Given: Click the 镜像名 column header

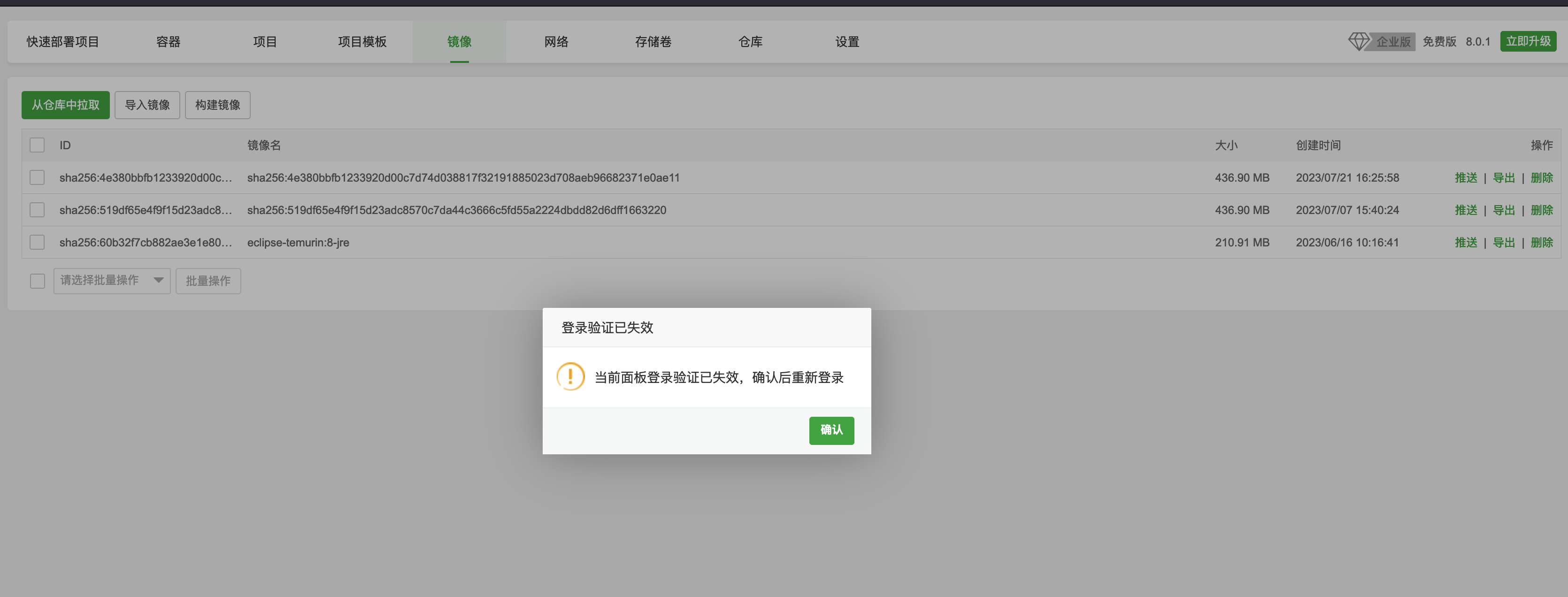Looking at the screenshot, I should (263, 145).
